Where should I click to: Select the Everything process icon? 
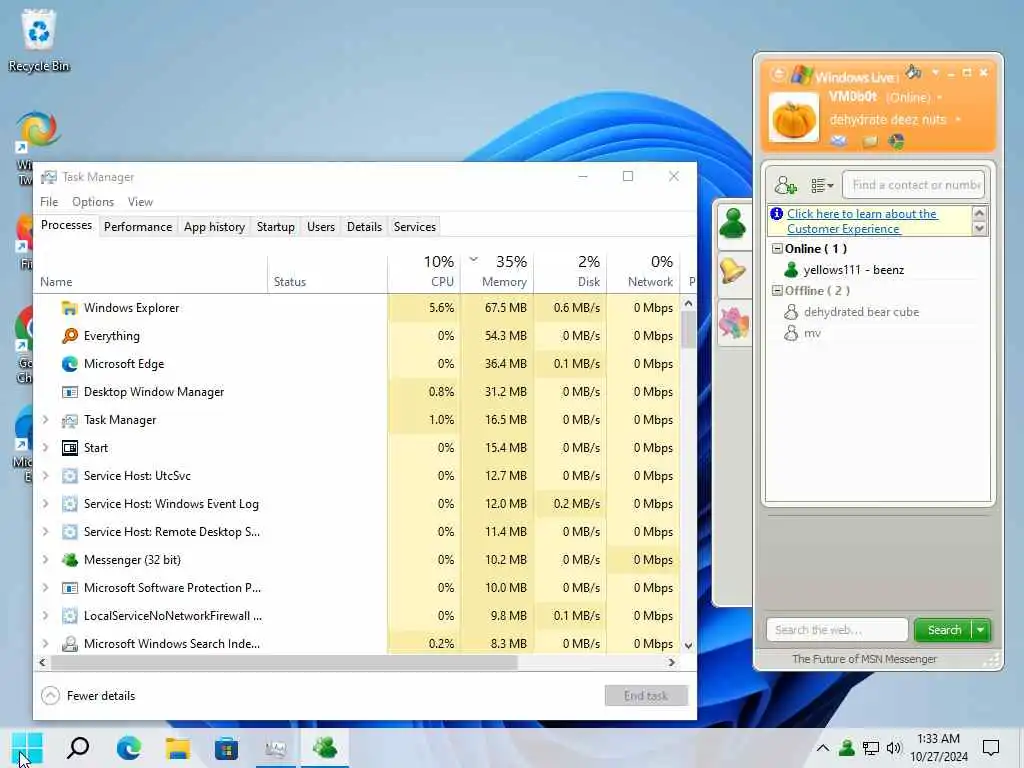[x=69, y=336]
